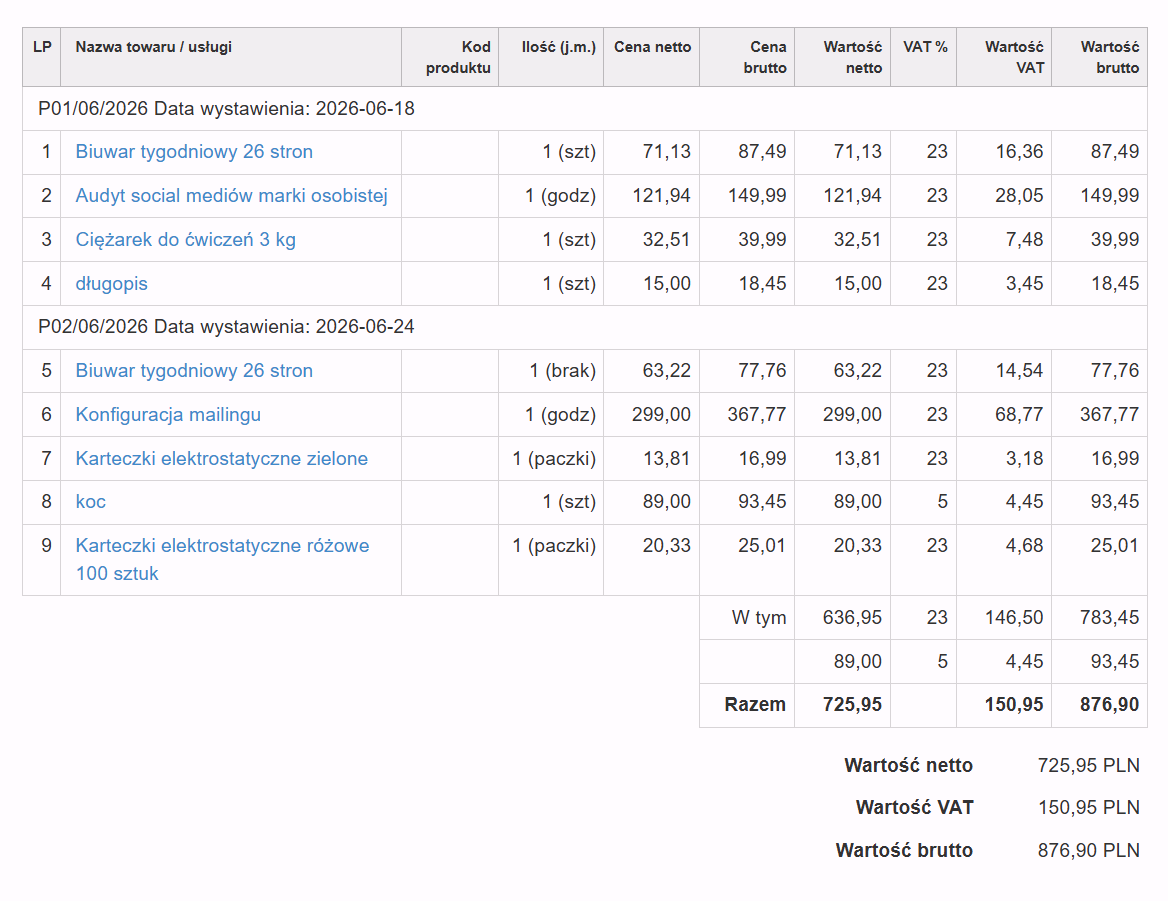Viewport: 1168px width, 901px height.
Task: Click the długopis product link
Action: tap(112, 284)
